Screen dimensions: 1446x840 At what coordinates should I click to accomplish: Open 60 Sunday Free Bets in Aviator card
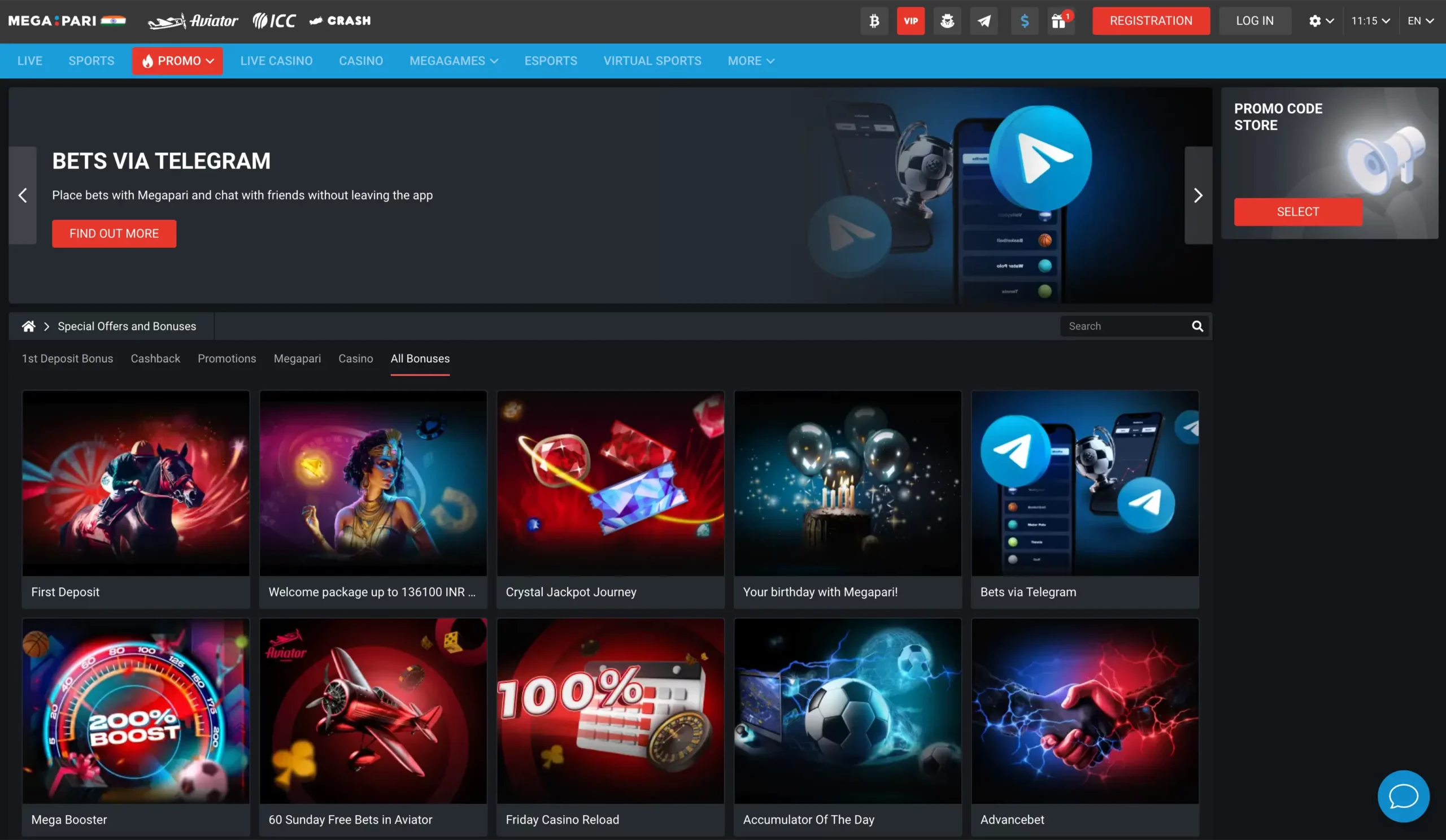373,726
